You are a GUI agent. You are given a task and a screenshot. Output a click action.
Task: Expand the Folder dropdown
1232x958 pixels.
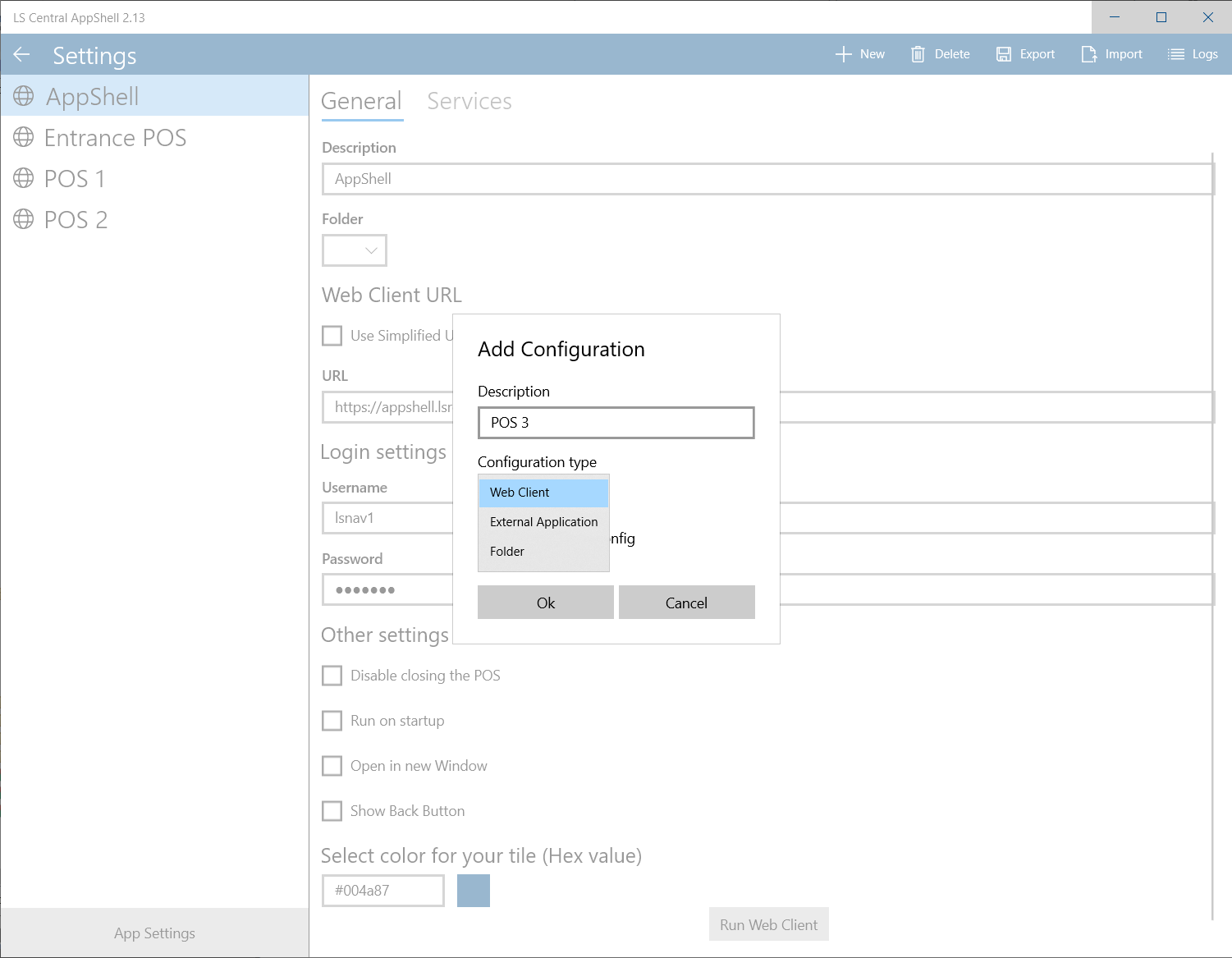click(355, 250)
